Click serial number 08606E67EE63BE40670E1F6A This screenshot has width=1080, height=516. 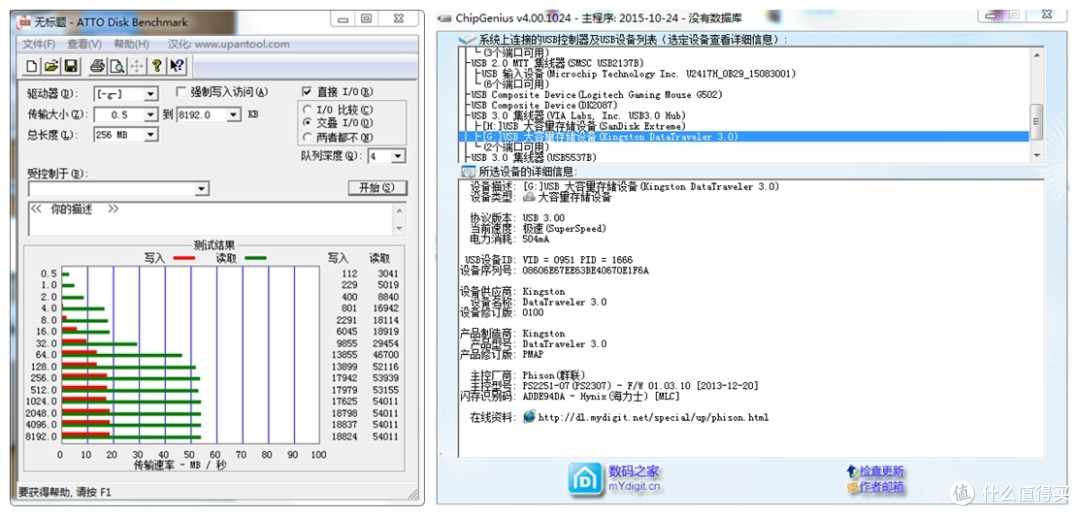(x=585, y=271)
